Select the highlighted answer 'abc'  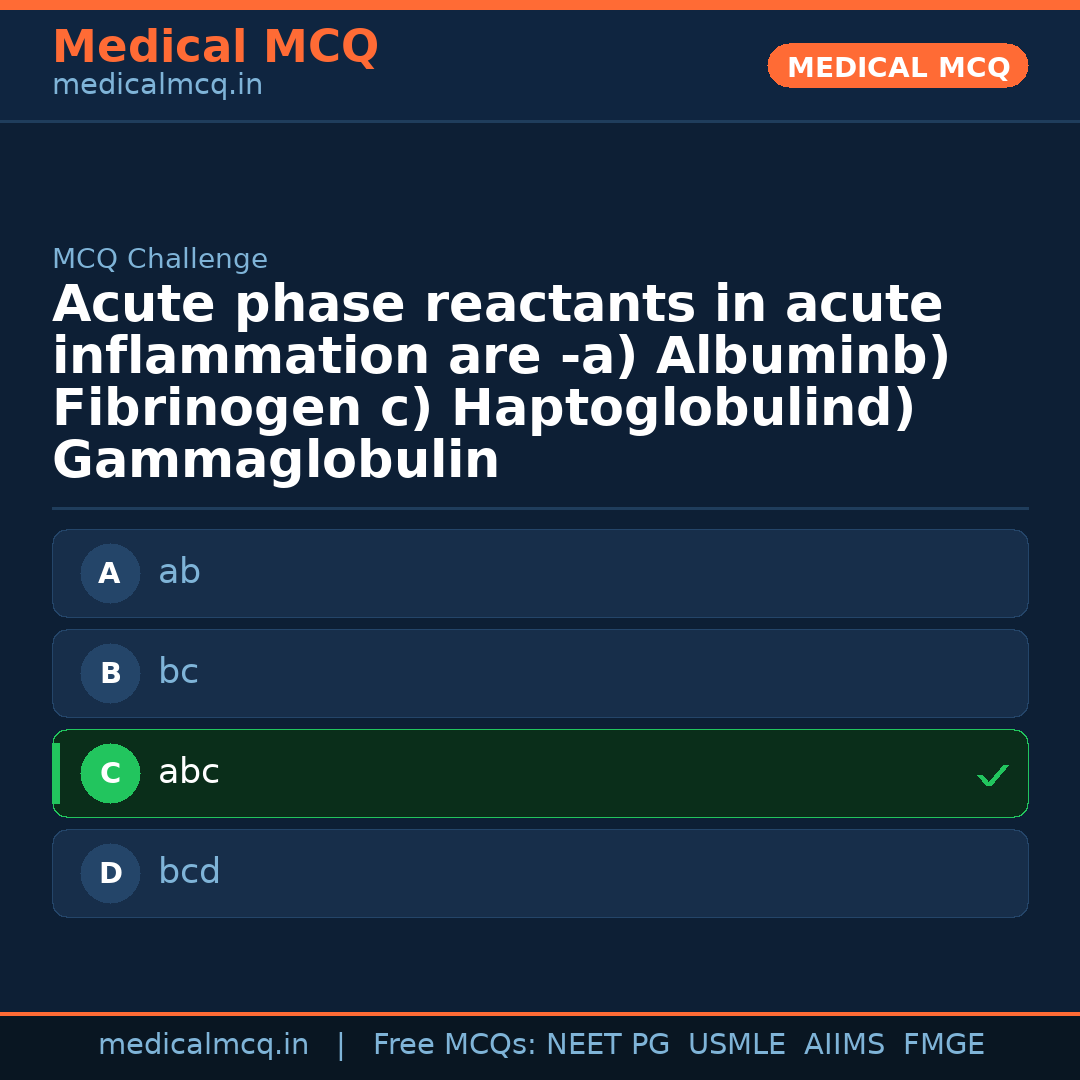point(540,773)
